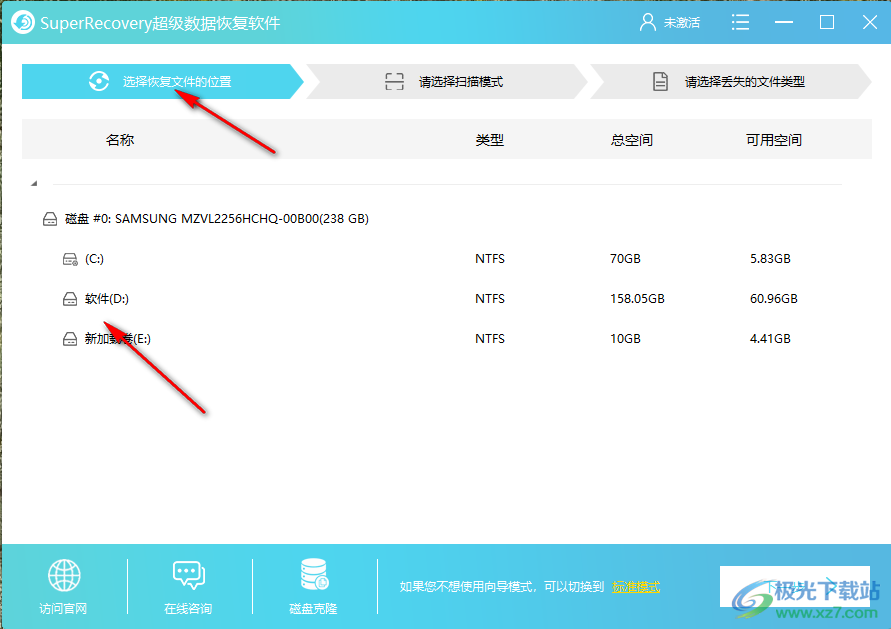
Task: Click NTFS type in the E: row
Action: tap(490, 339)
